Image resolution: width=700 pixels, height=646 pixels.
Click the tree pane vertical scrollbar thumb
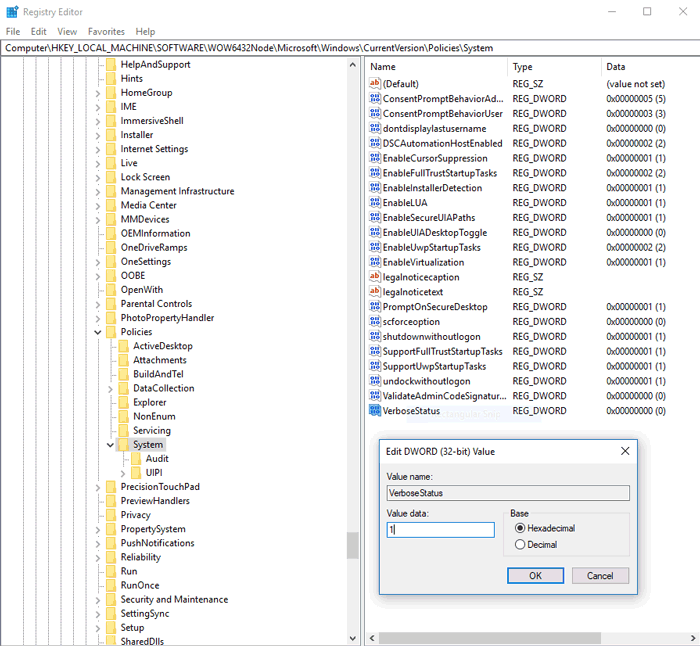click(352, 545)
